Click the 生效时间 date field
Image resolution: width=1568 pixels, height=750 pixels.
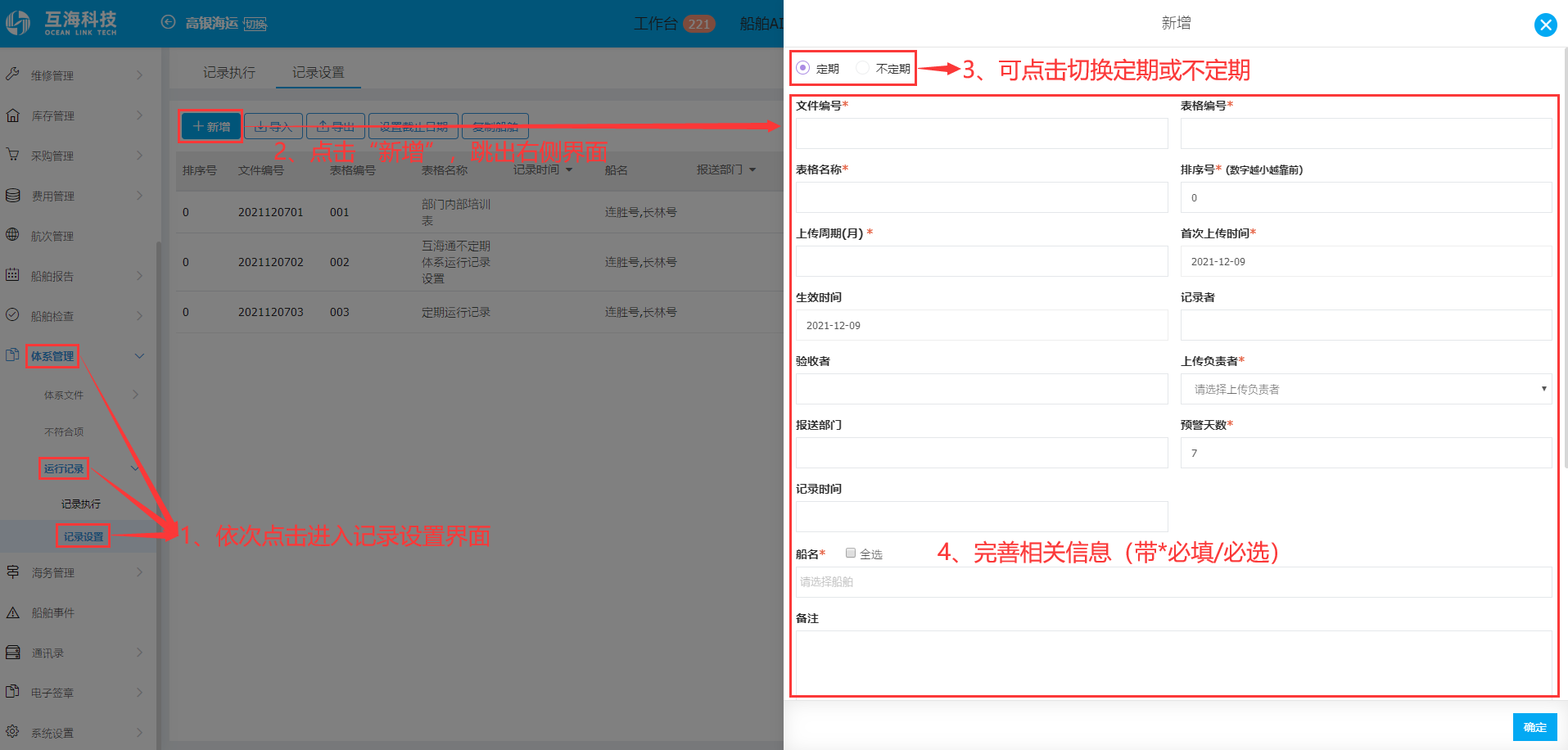click(982, 325)
